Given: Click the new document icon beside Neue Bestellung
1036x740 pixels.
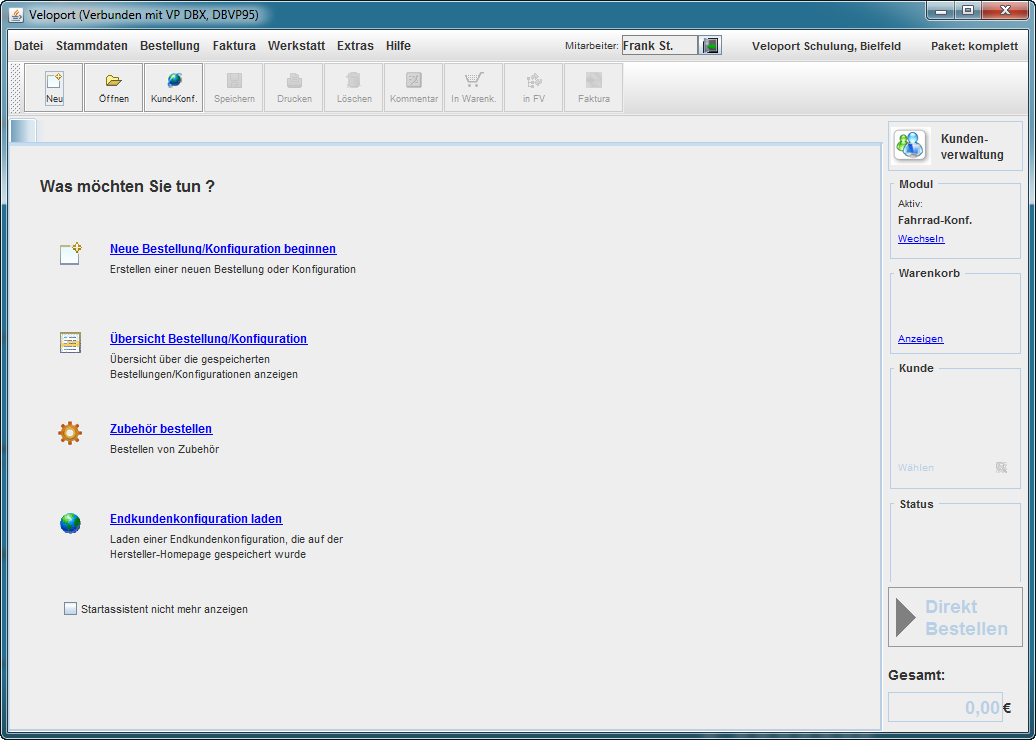Looking at the screenshot, I should pyautogui.click(x=70, y=254).
